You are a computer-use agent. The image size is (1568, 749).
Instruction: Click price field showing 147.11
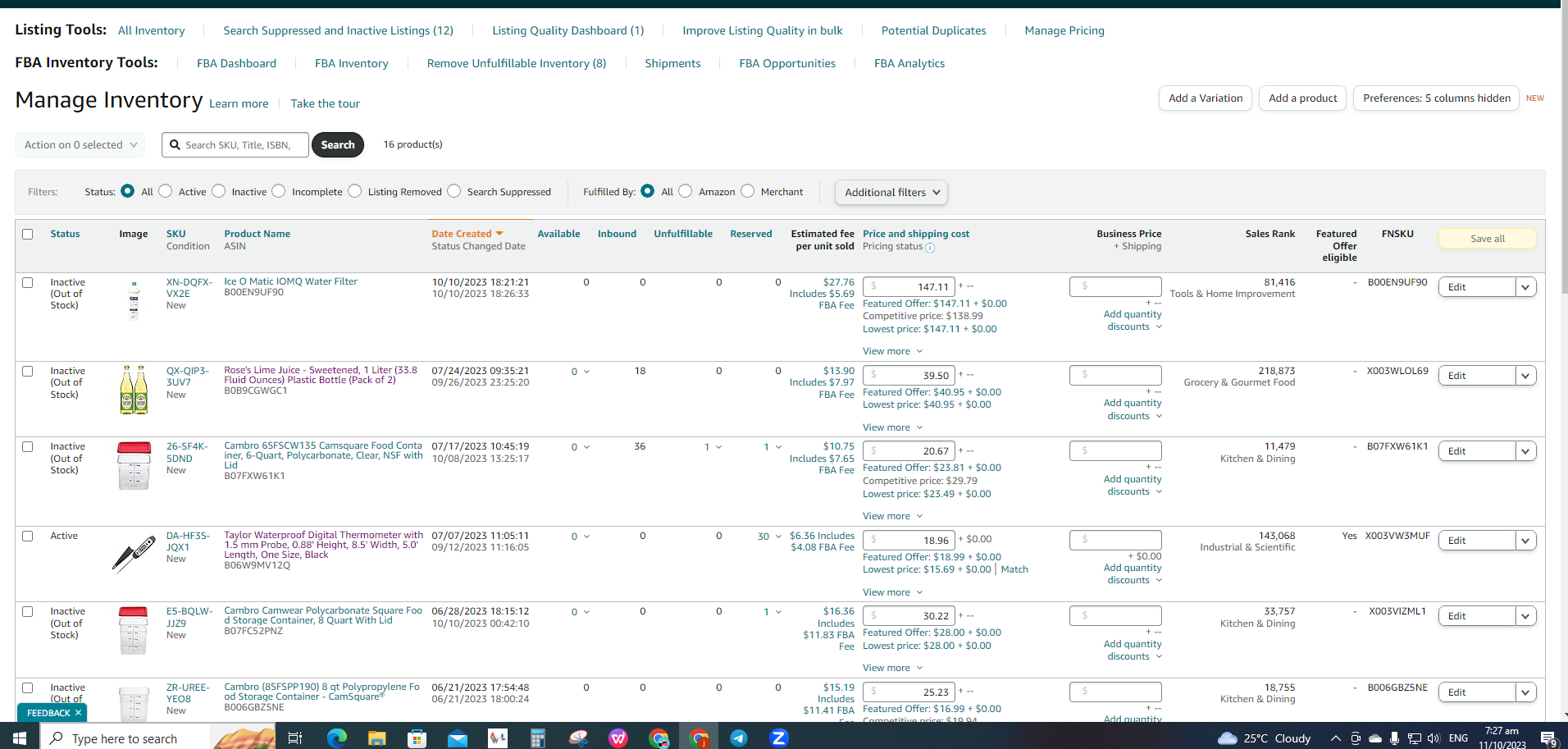(x=909, y=287)
